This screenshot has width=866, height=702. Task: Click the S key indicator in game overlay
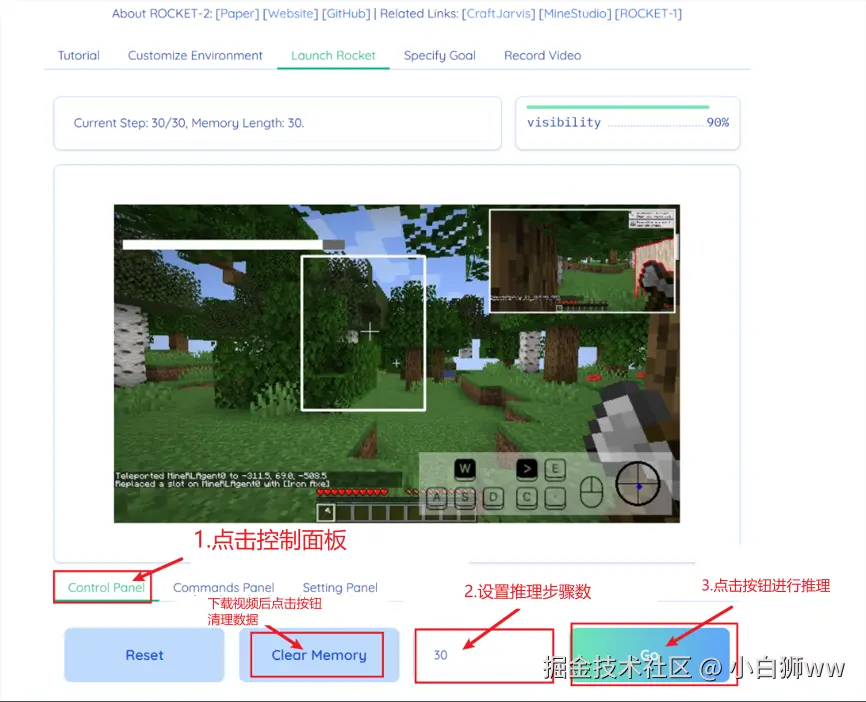(x=465, y=498)
